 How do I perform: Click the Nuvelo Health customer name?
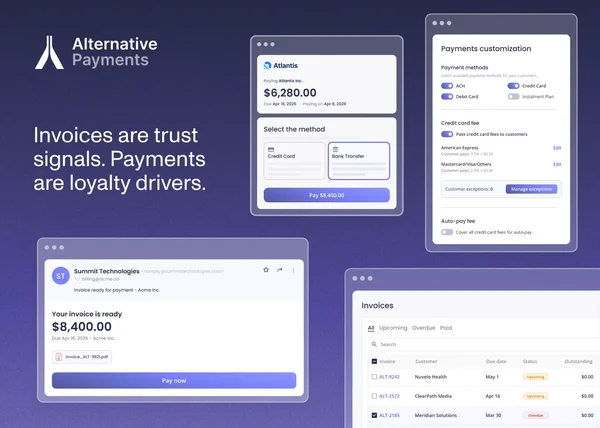tap(430, 377)
